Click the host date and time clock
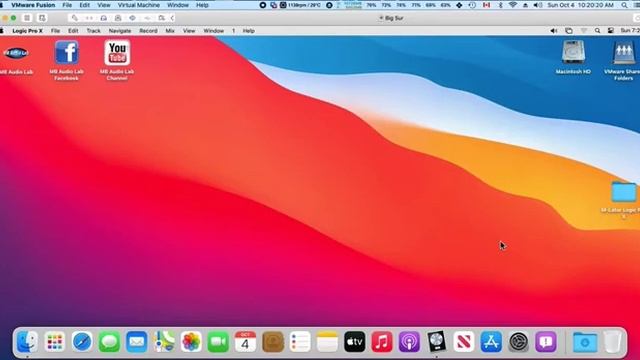The image size is (640, 360). pyautogui.click(x=580, y=5)
